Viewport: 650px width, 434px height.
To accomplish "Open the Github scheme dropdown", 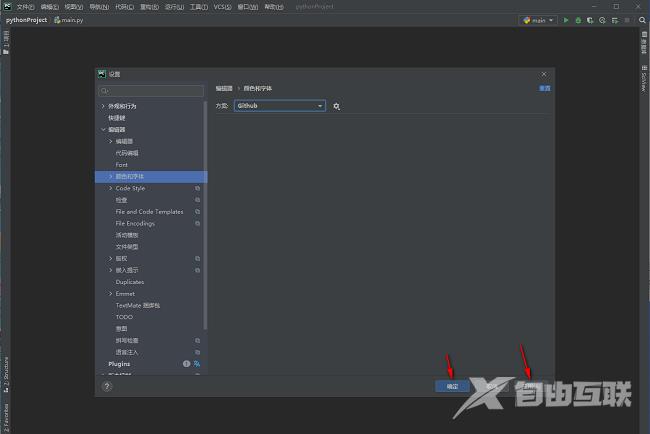I will (279, 105).
